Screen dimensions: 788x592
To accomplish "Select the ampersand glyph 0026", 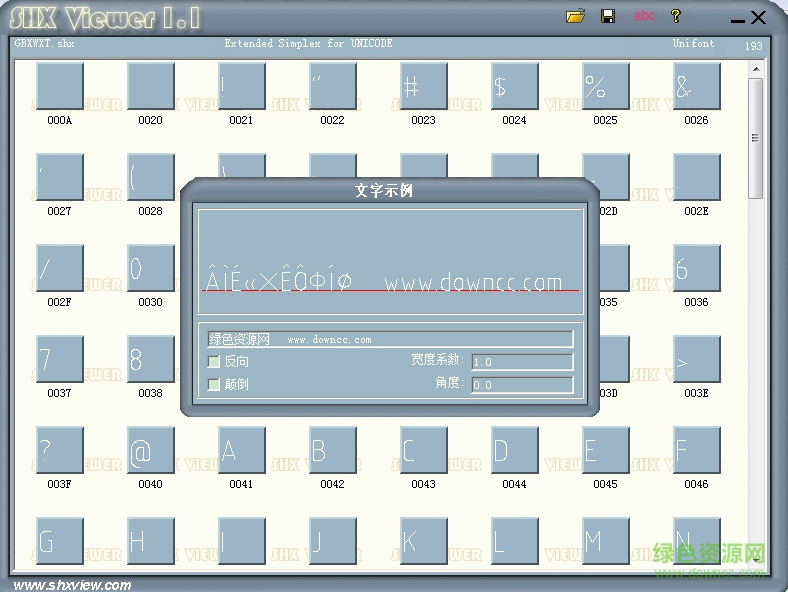I will pyautogui.click(x=696, y=86).
